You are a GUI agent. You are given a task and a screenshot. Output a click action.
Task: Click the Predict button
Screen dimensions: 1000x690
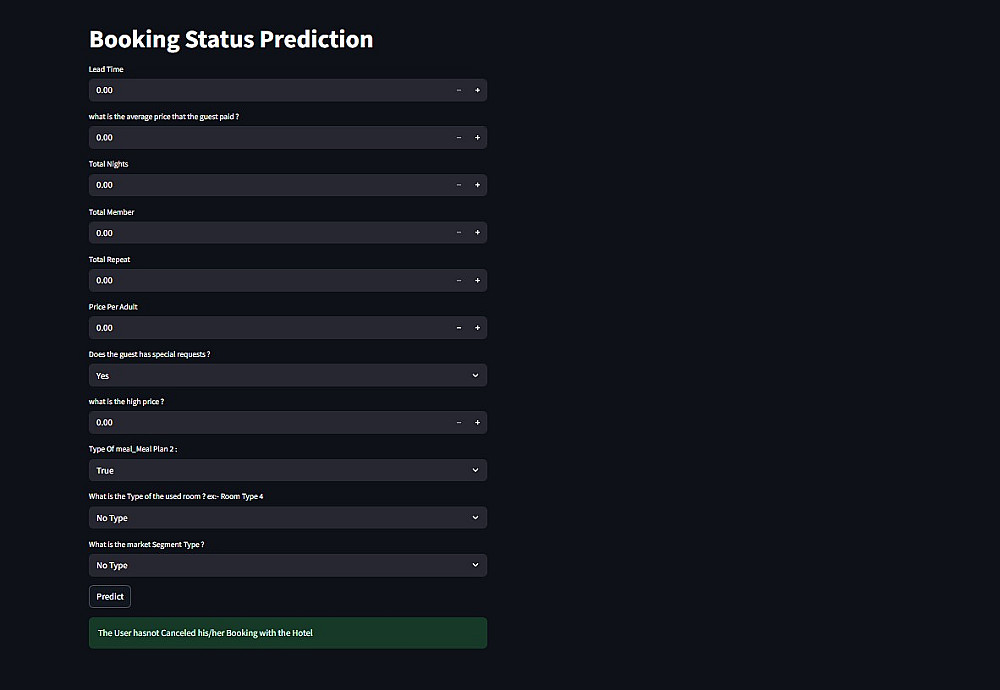(x=110, y=596)
